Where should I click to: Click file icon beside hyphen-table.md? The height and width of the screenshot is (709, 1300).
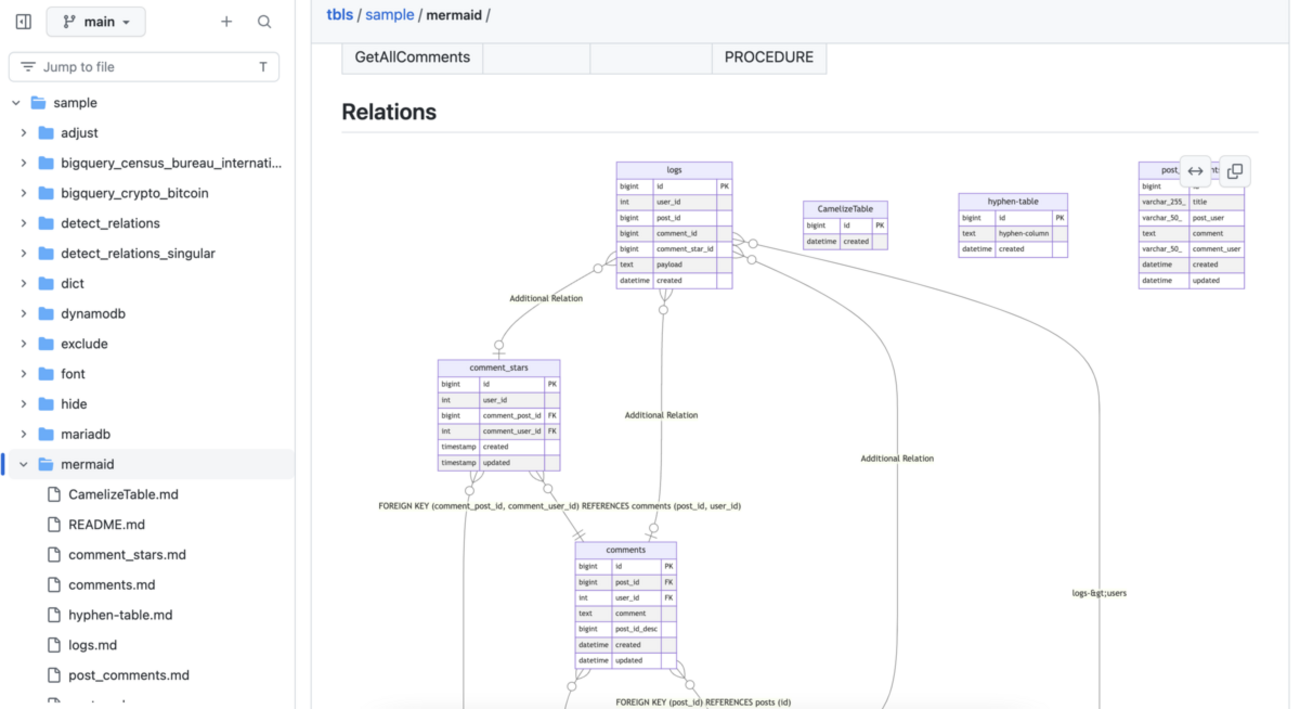tap(54, 615)
